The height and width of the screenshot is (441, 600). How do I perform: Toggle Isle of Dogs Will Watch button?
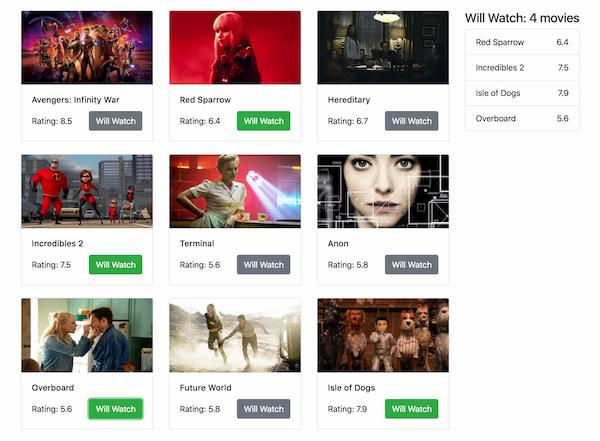tap(412, 409)
